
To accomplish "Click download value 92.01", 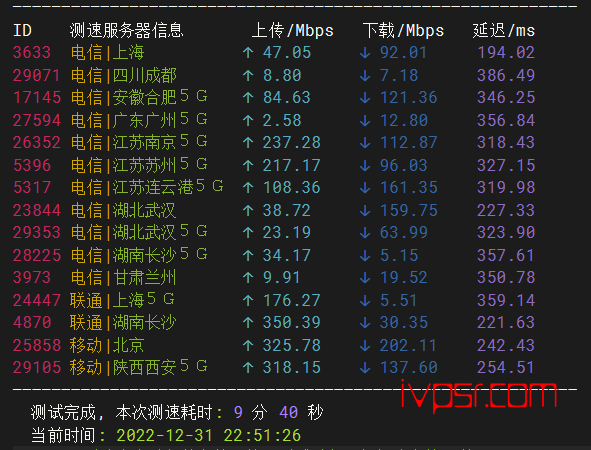I will pos(403,52).
